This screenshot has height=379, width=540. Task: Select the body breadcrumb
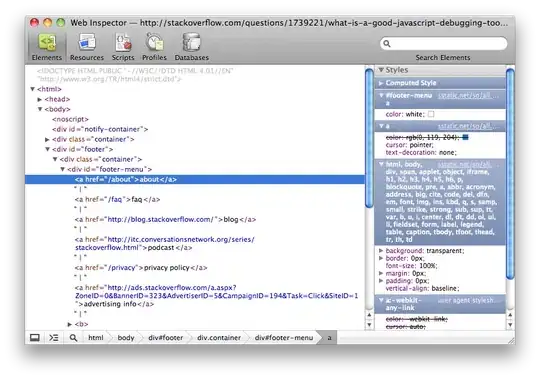[126, 338]
